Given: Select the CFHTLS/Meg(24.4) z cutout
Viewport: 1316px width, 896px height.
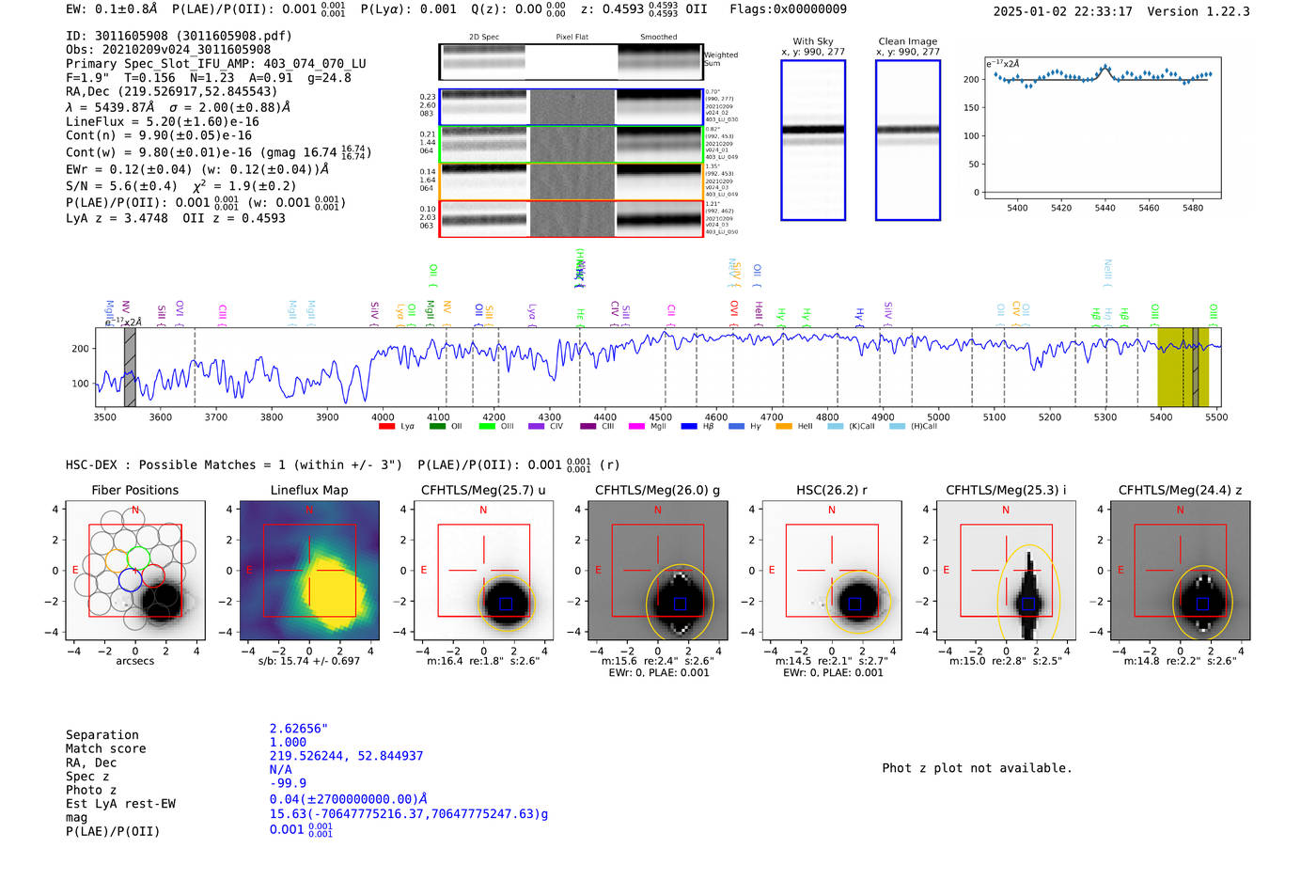Looking at the screenshot, I should point(1181,571).
